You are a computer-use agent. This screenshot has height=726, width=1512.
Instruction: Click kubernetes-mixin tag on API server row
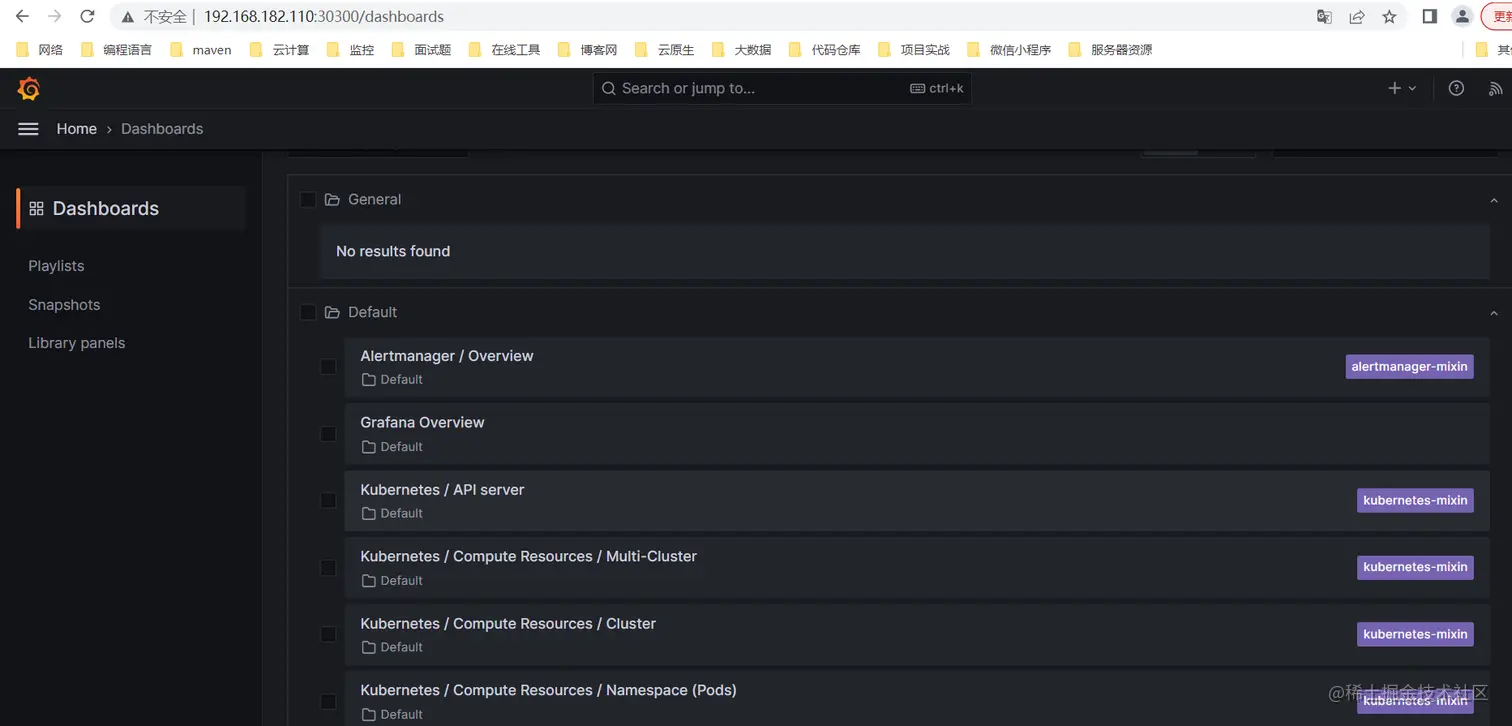point(1415,500)
